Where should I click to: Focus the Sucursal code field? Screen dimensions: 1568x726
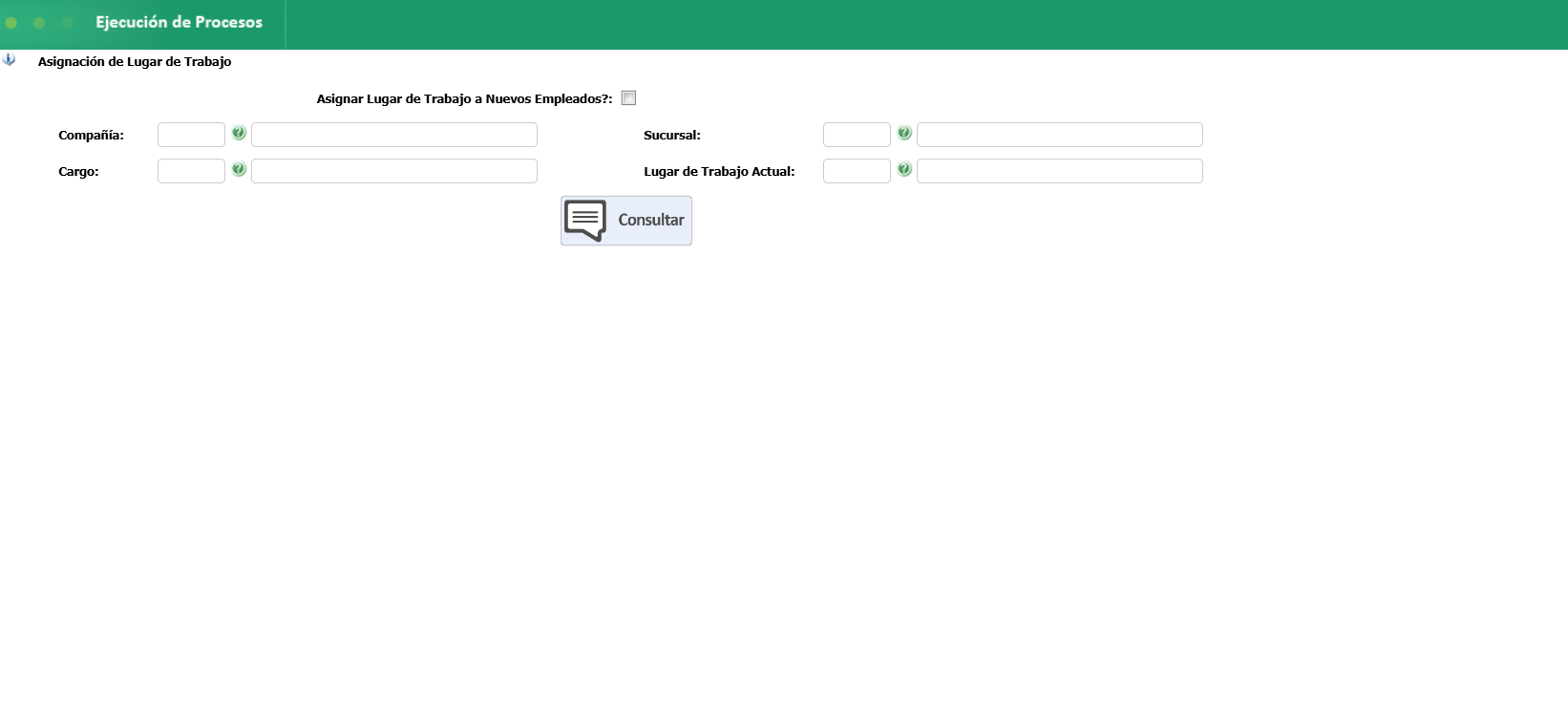pyautogui.click(x=857, y=135)
